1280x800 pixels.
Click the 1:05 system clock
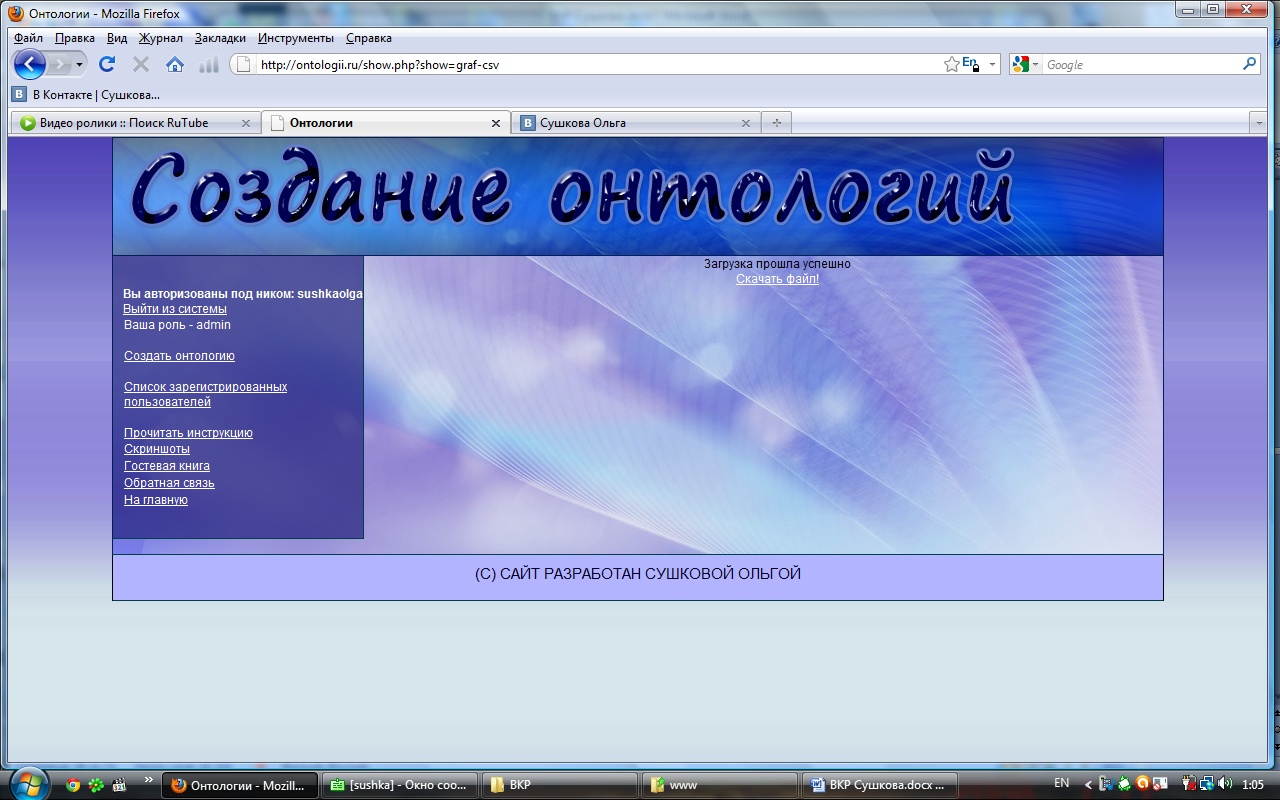1253,784
